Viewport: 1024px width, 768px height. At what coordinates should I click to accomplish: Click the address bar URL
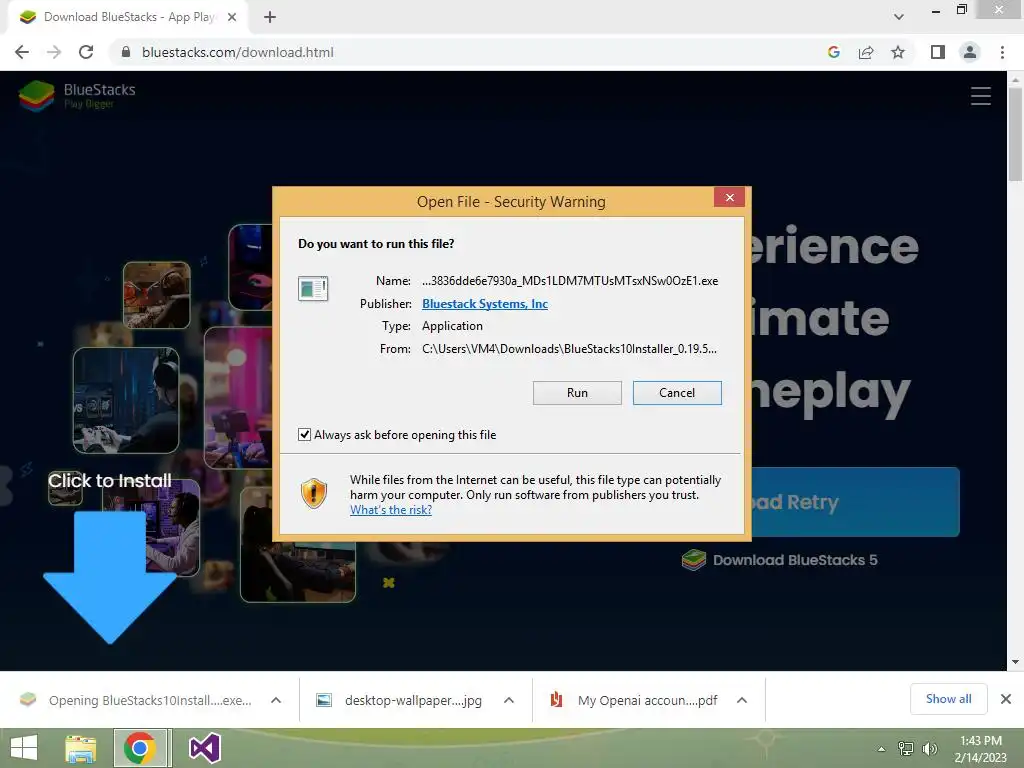[238, 52]
